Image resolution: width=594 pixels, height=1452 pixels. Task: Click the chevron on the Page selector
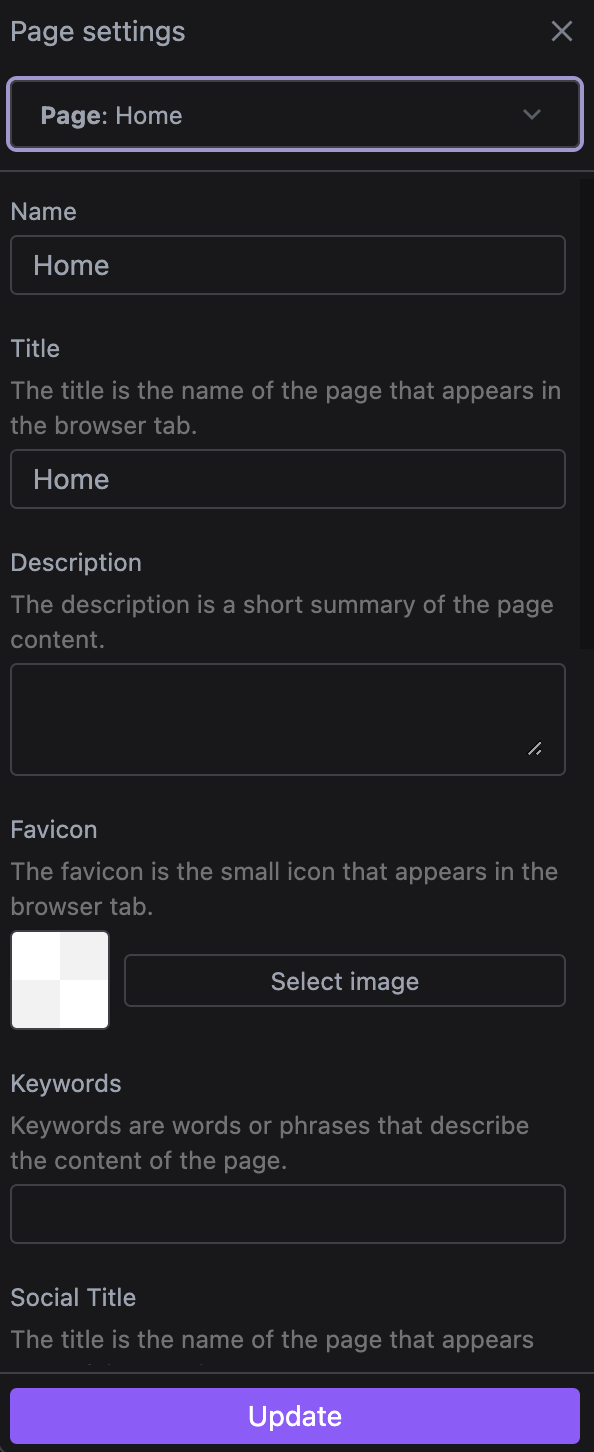click(532, 114)
